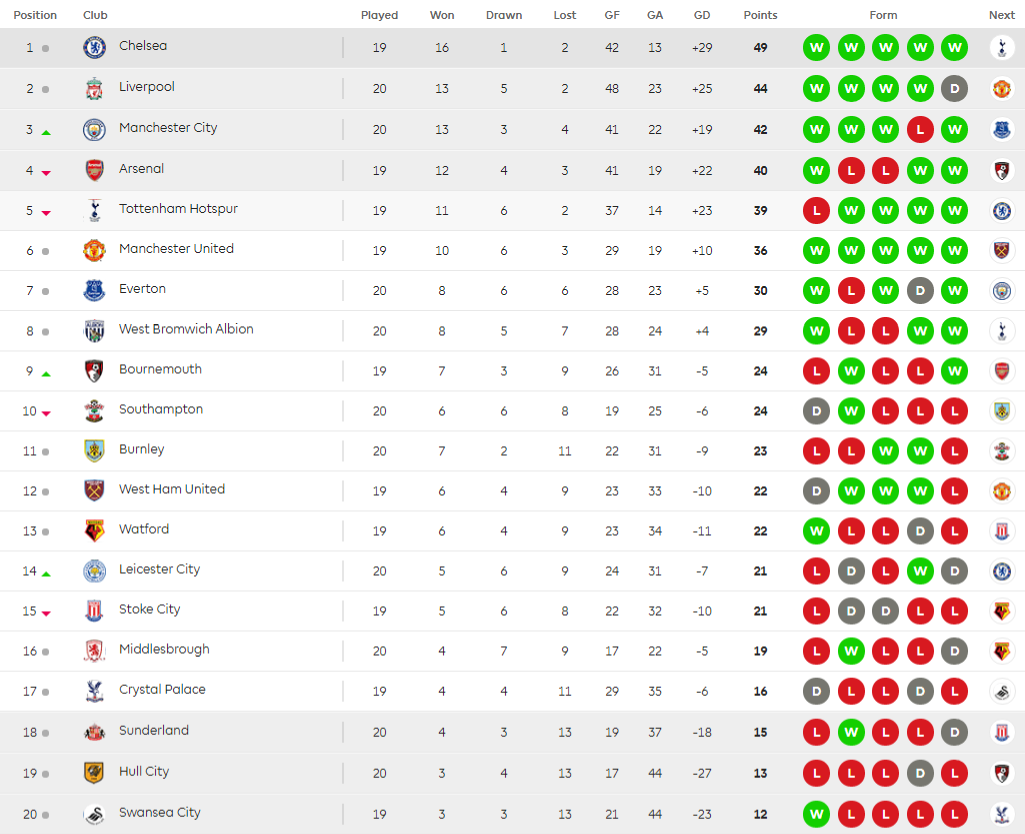Open the Manchester United club link
This screenshot has width=1025, height=834.
(176, 249)
